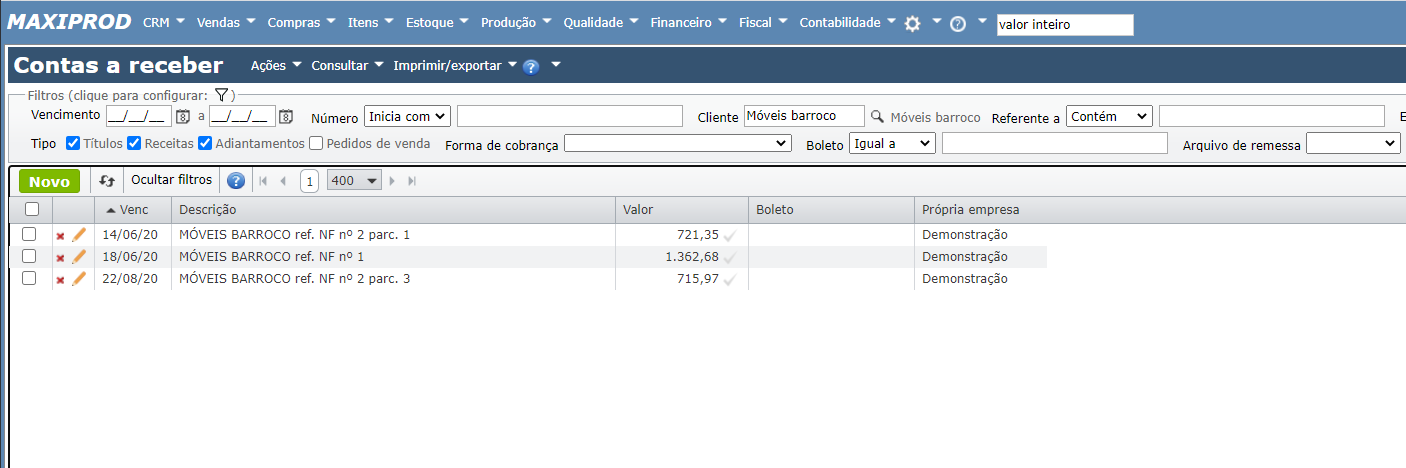This screenshot has height=468, width=1406.
Task: Open the settings gear in the top menu
Action: (912, 24)
